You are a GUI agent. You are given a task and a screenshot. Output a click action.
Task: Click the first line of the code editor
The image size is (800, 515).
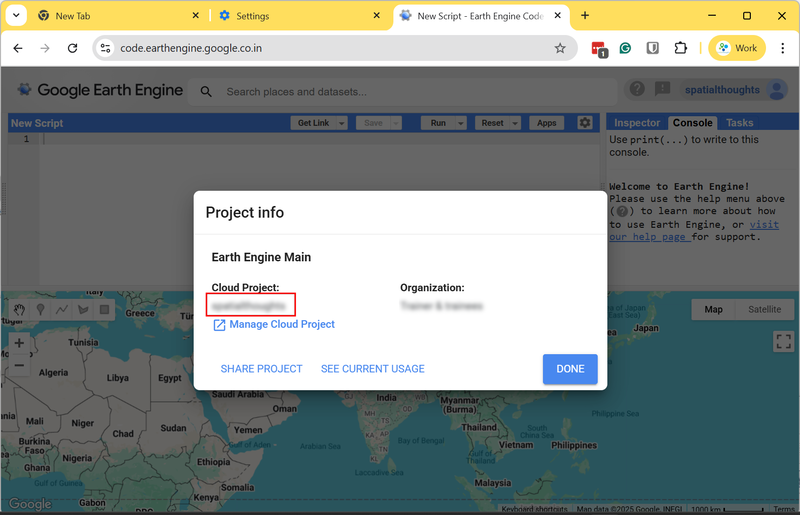[320, 139]
